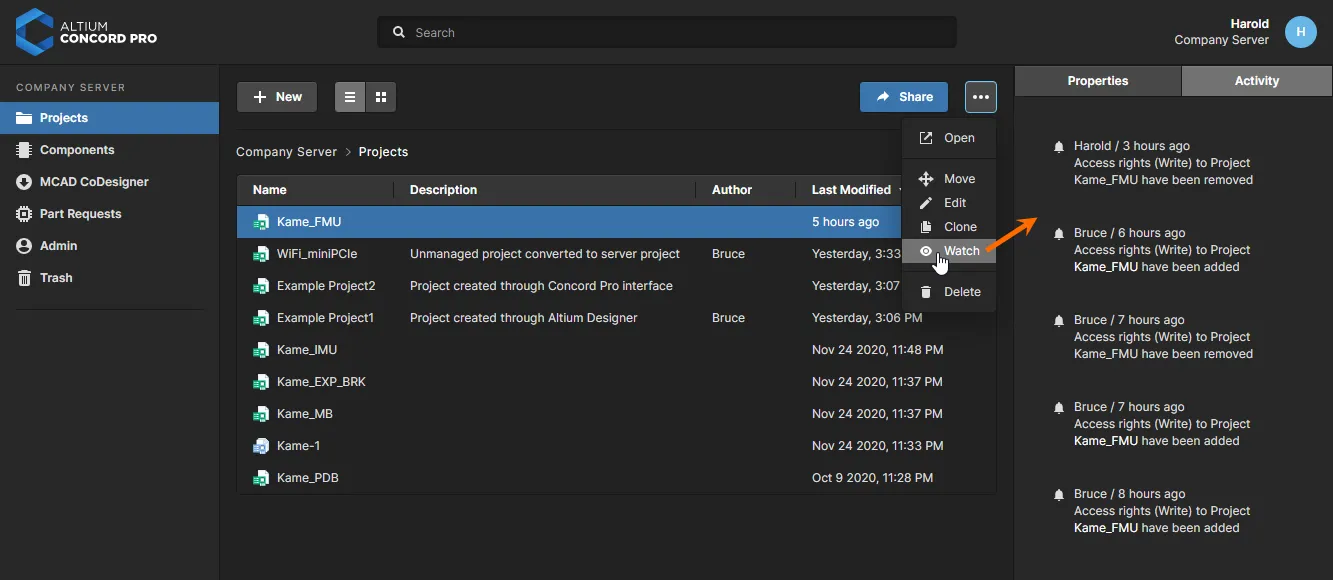This screenshot has width=1333, height=580.
Task: Choose Move from the context menu
Action: coord(949,179)
